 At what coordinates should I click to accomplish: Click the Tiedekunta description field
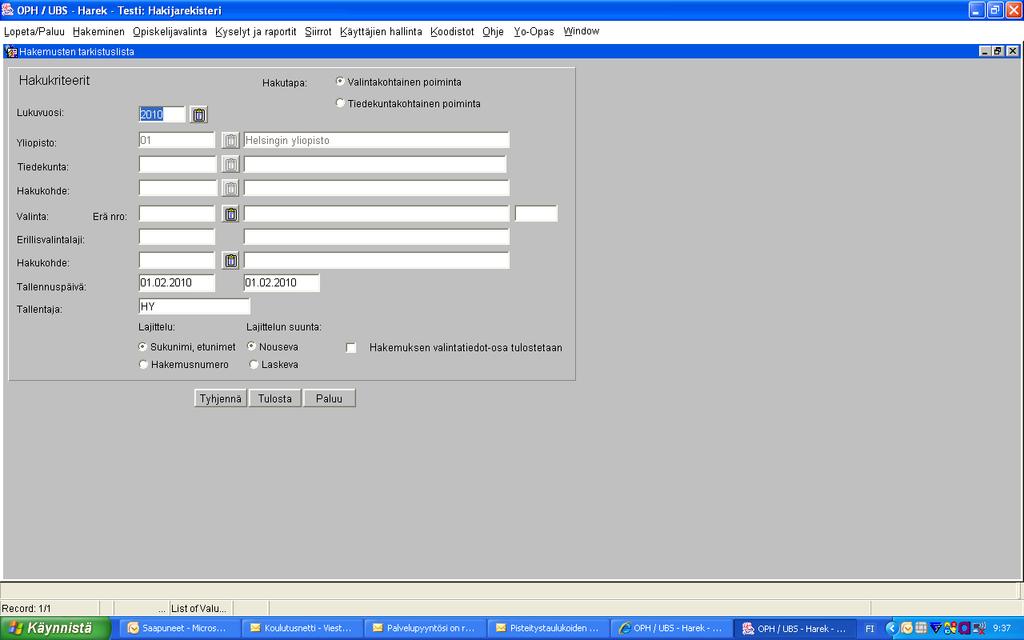click(x=375, y=165)
